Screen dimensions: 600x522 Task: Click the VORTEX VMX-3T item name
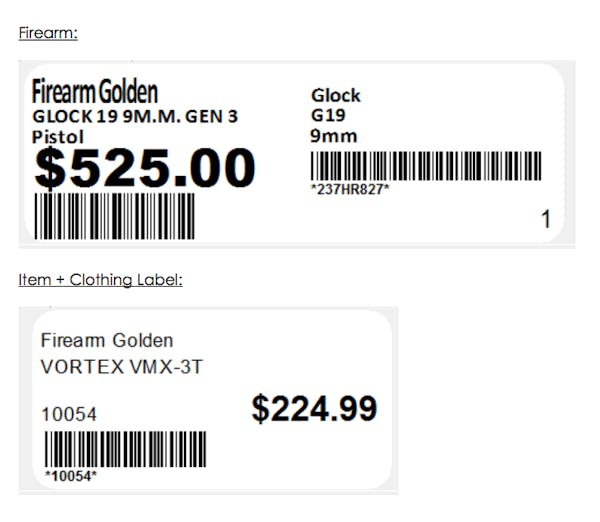(x=121, y=367)
